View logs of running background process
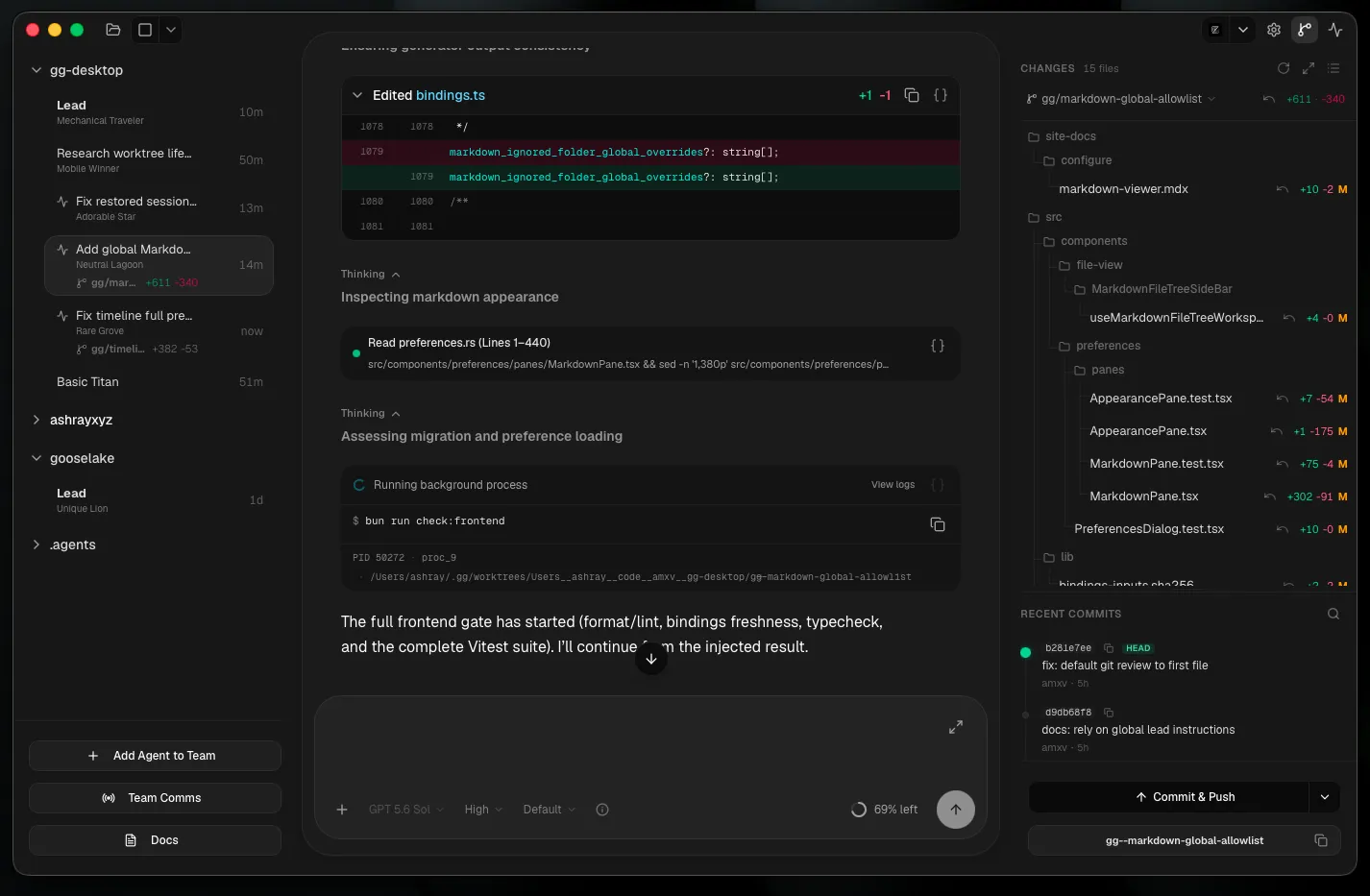This screenshot has height=896, width=1370. [893, 485]
